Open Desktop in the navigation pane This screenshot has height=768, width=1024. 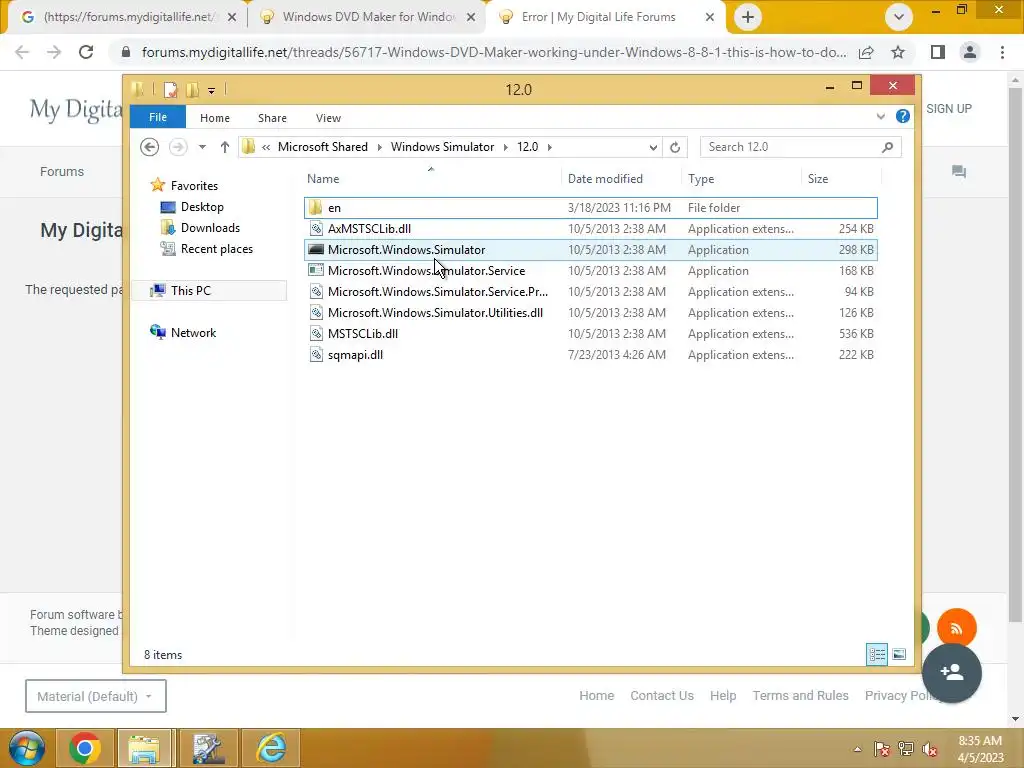[202, 207]
